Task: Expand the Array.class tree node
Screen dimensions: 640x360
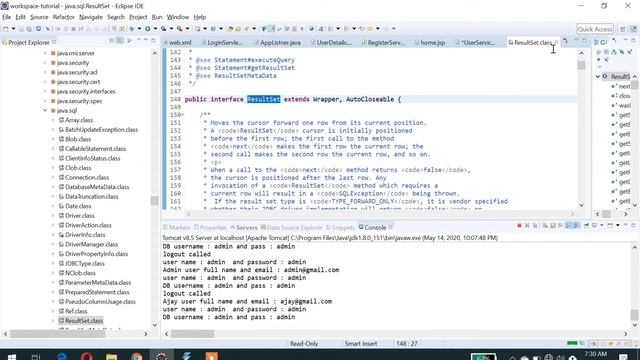Action: [x=53, y=120]
